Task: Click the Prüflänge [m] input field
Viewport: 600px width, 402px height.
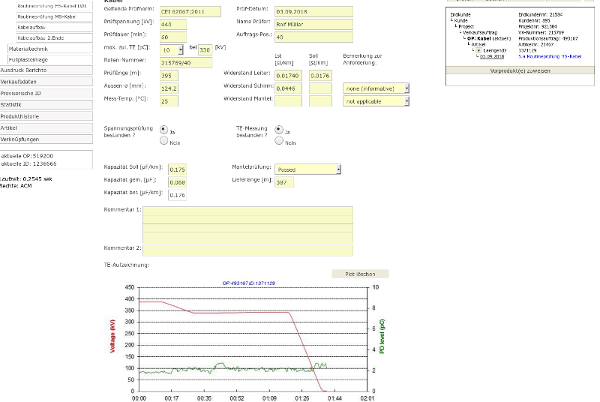Action: (169, 75)
